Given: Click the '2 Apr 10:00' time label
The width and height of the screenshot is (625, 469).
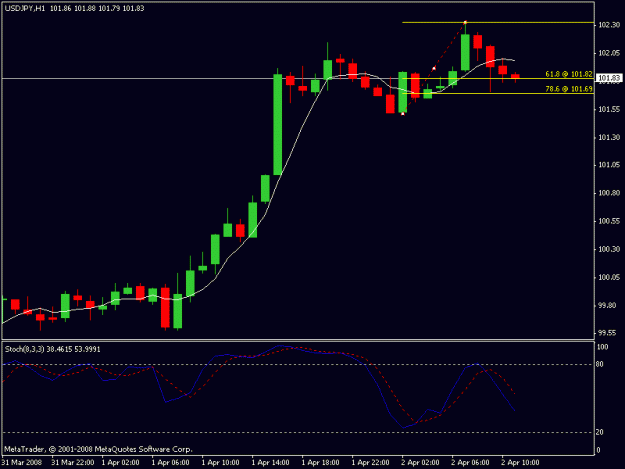Looking at the screenshot, I should click(520, 463).
